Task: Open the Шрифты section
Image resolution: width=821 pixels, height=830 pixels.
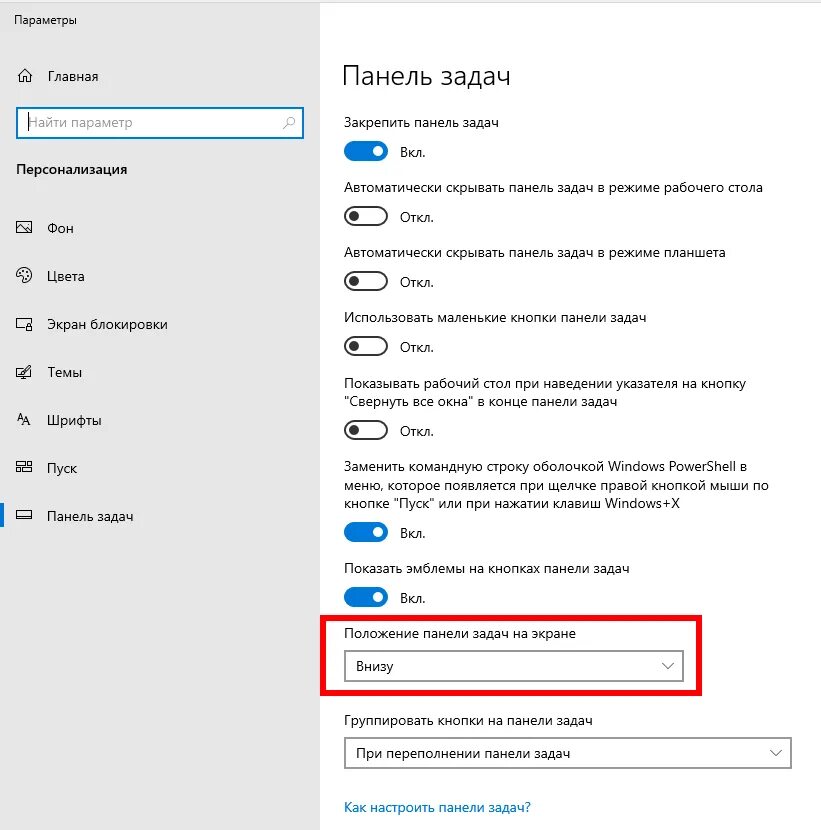Action: tap(74, 420)
